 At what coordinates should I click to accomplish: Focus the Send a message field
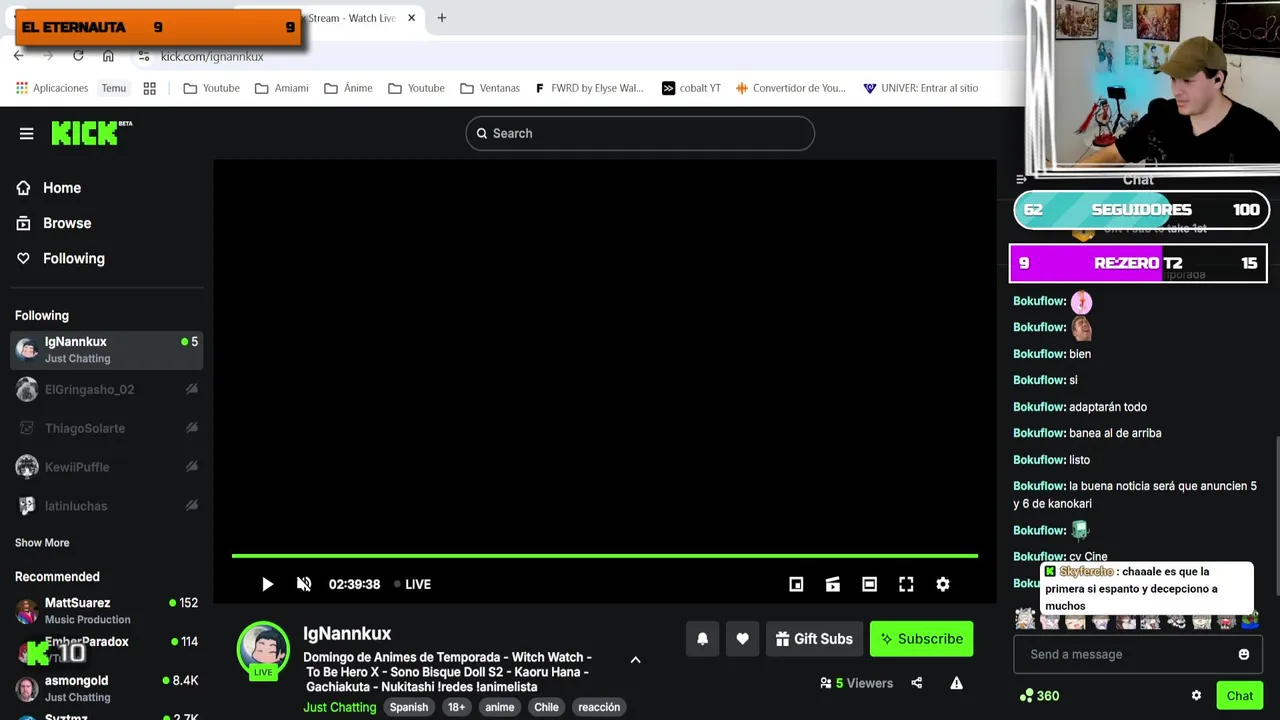coord(1138,654)
